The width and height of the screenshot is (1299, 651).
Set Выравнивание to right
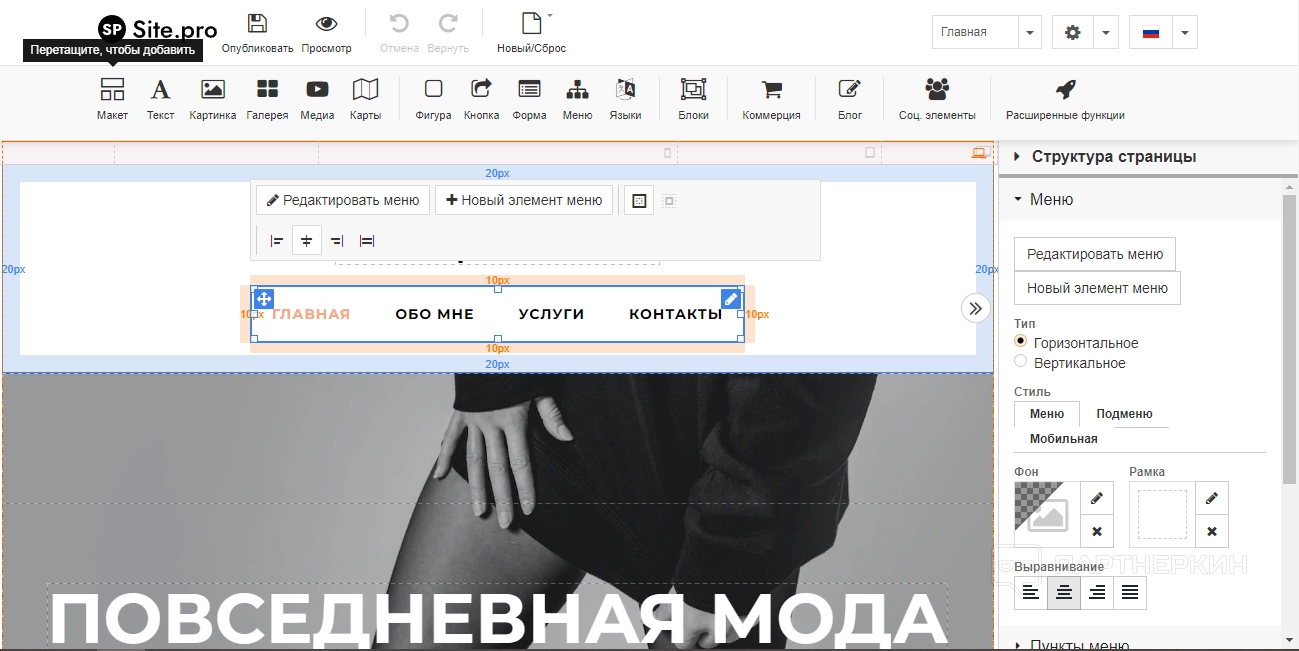click(1097, 593)
